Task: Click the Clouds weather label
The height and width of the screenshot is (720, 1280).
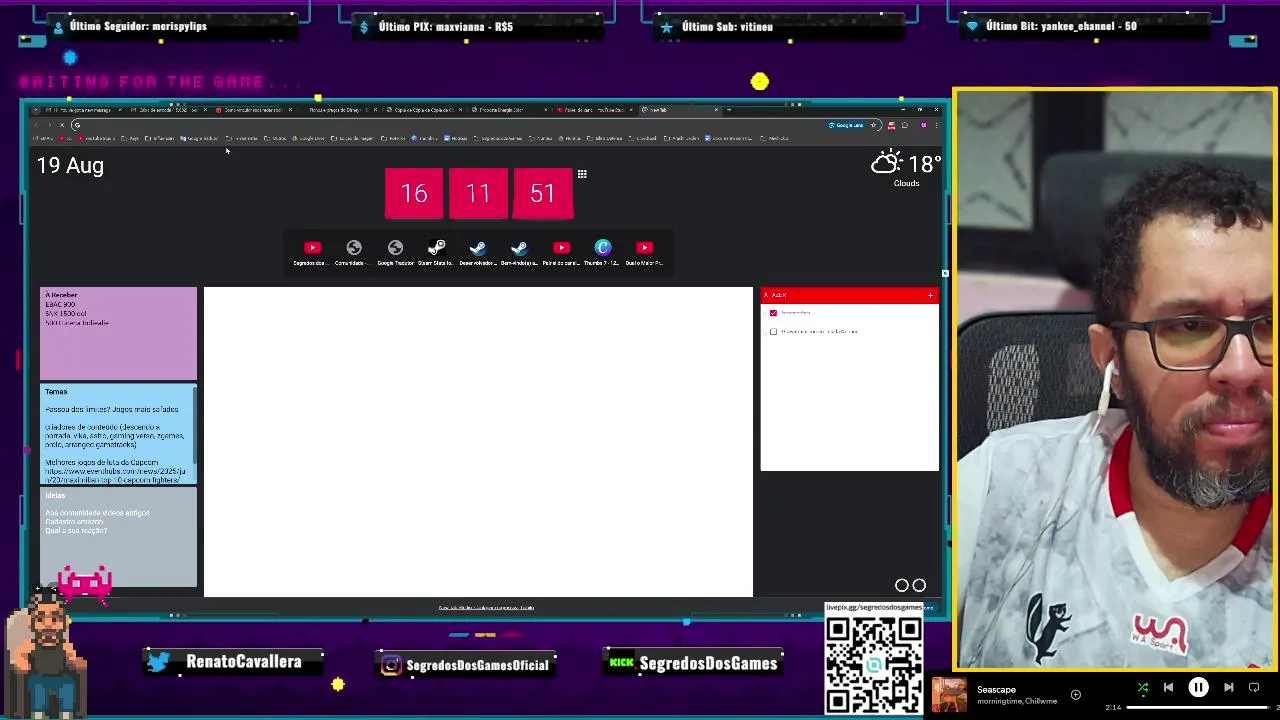Action: [x=906, y=183]
